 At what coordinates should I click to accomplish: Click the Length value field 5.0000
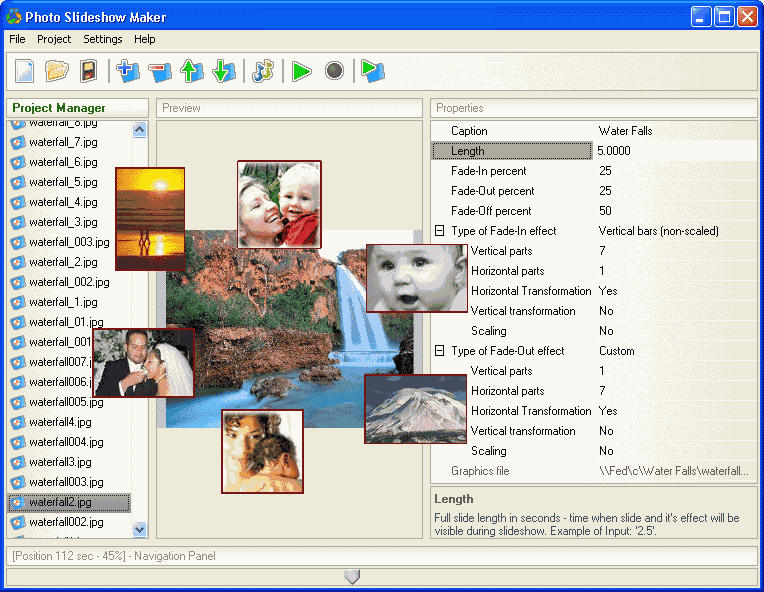pos(675,151)
